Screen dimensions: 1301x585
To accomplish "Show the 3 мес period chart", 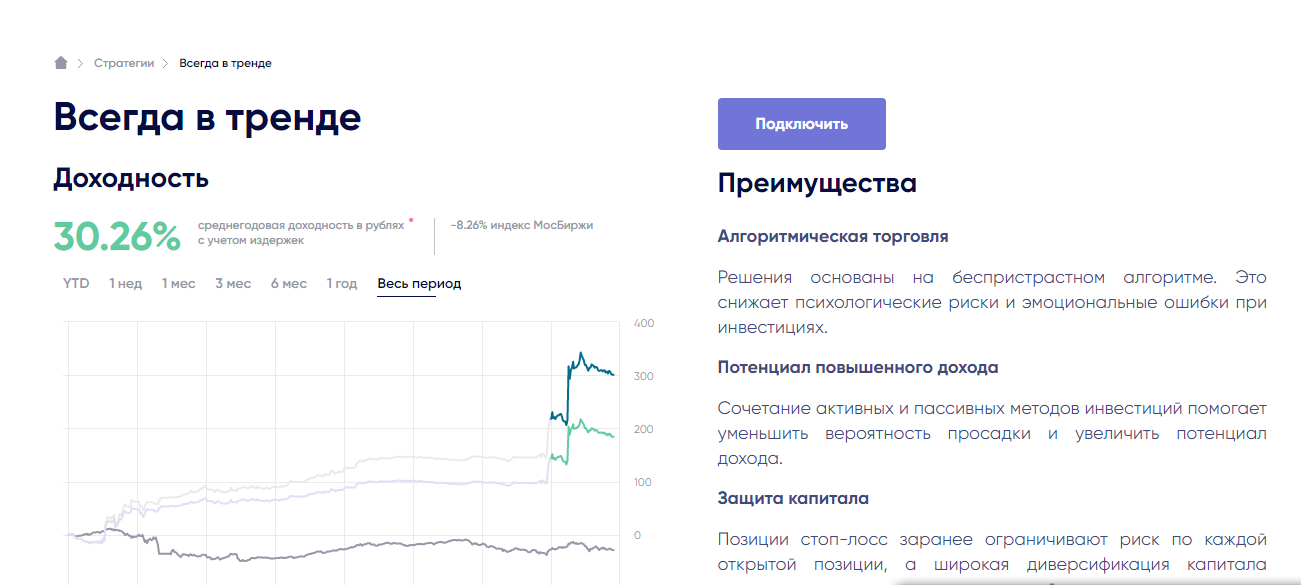I will [233, 283].
